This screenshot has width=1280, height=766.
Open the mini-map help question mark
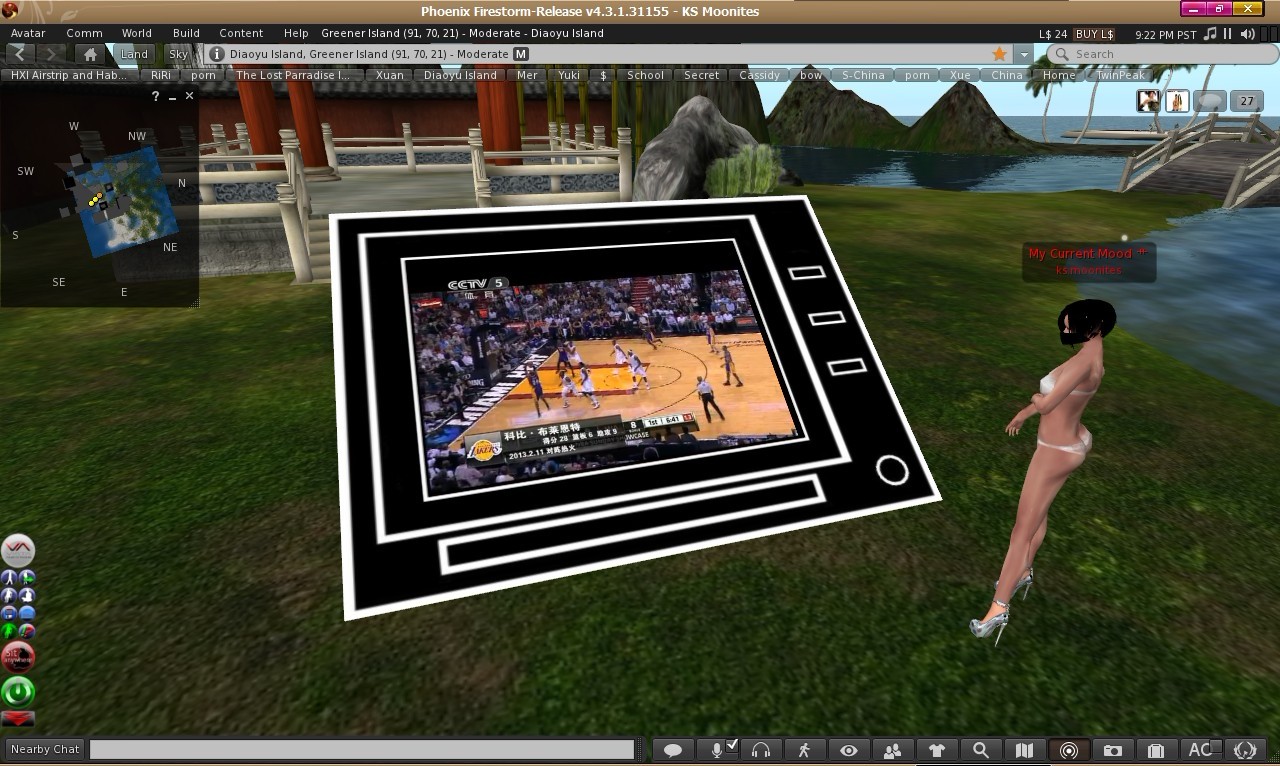tap(155, 96)
